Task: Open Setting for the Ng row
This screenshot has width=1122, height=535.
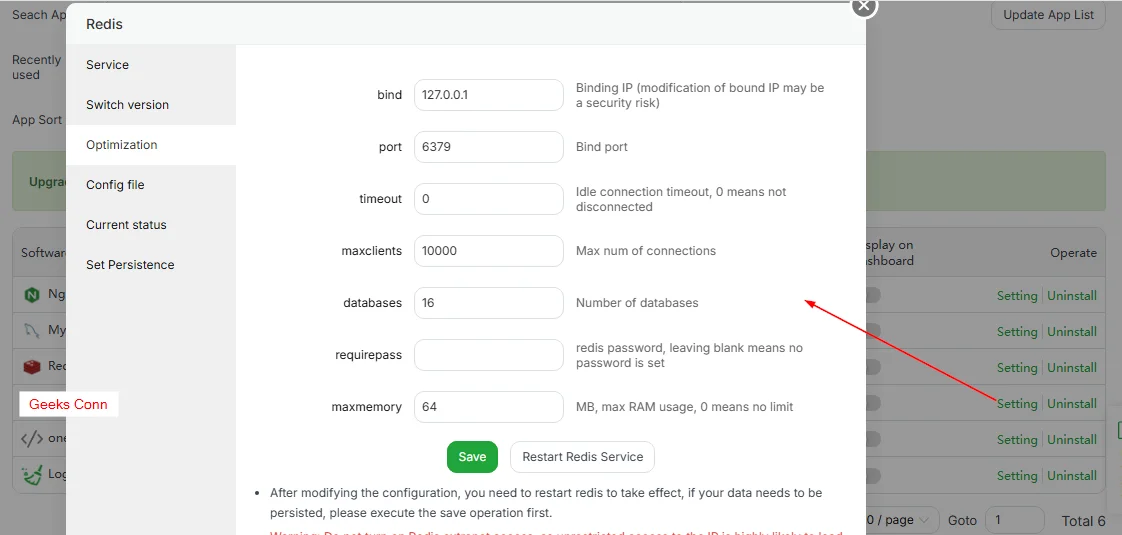Action: click(1017, 295)
